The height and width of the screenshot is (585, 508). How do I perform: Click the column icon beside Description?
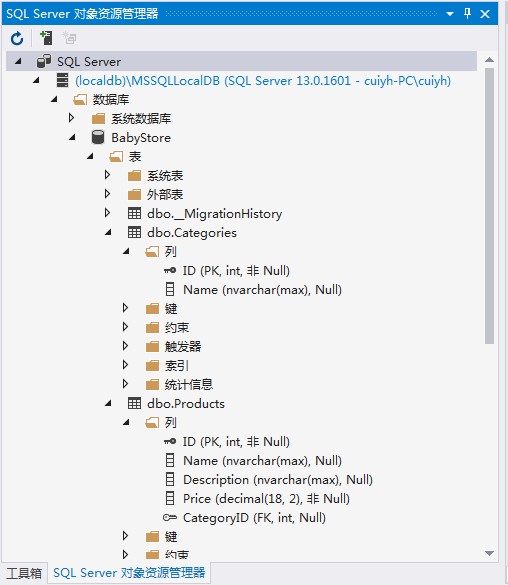click(x=170, y=479)
